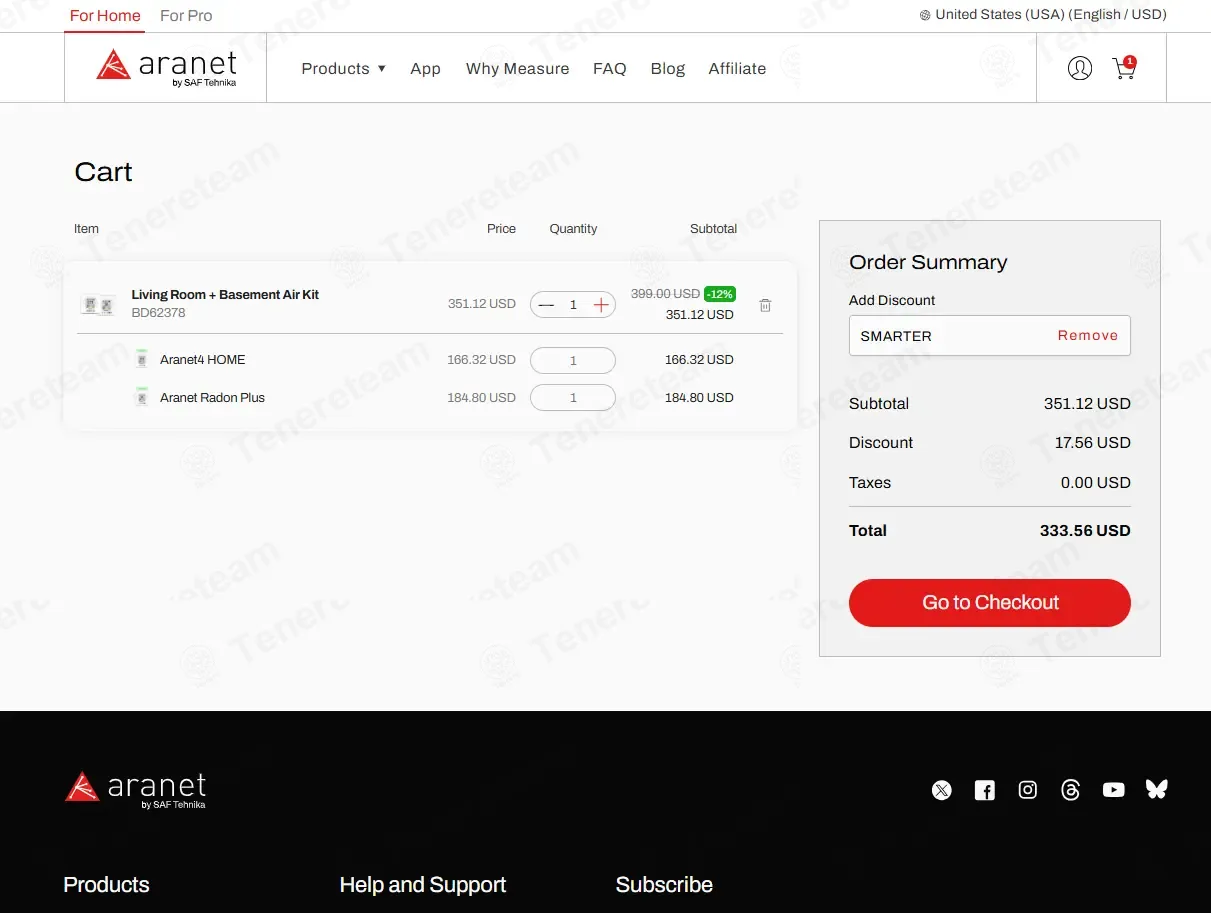Screen dimensions: 1211x913
Task: Open the shopping cart icon
Action: 1124,68
